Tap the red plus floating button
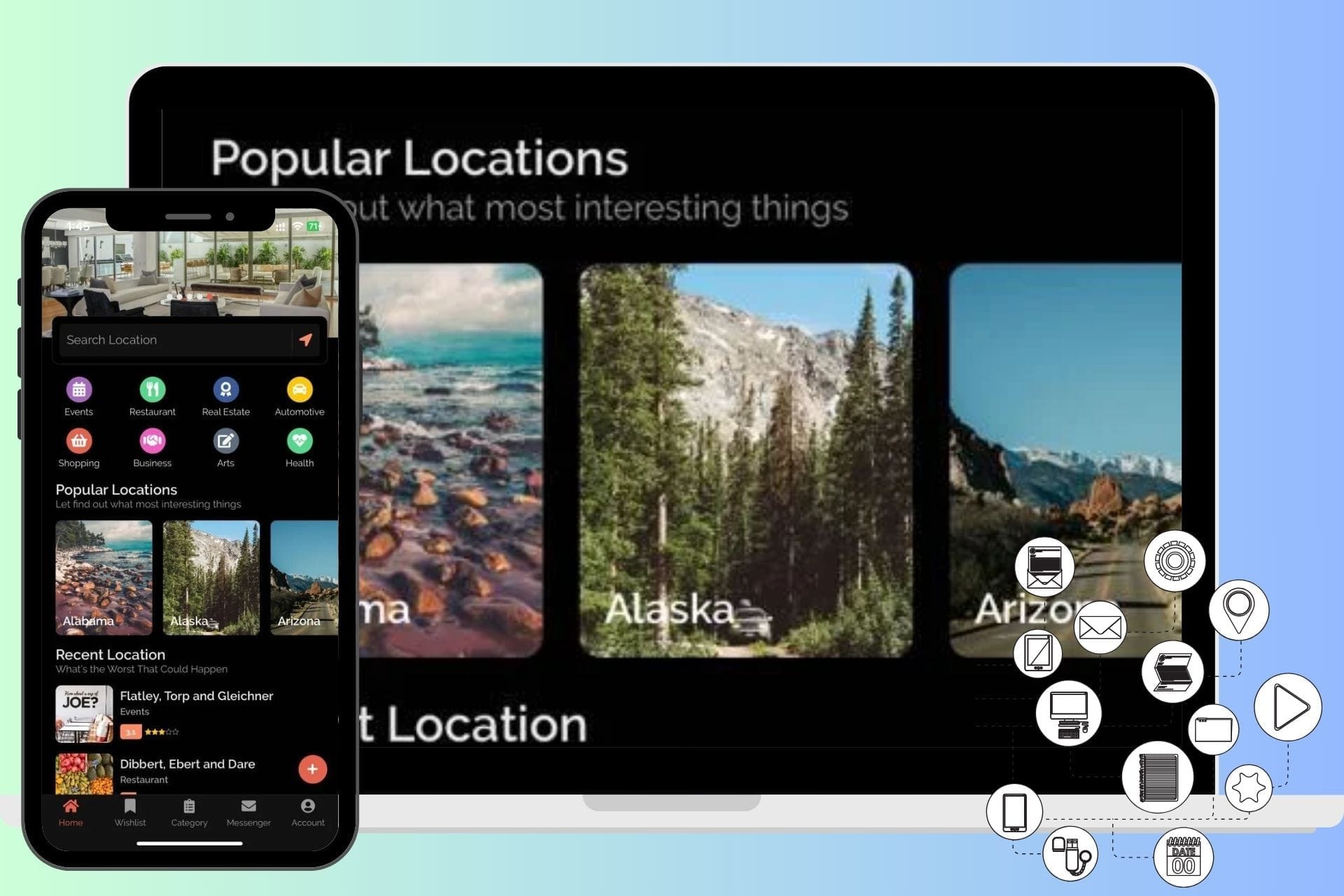The width and height of the screenshot is (1344, 896). 312,769
